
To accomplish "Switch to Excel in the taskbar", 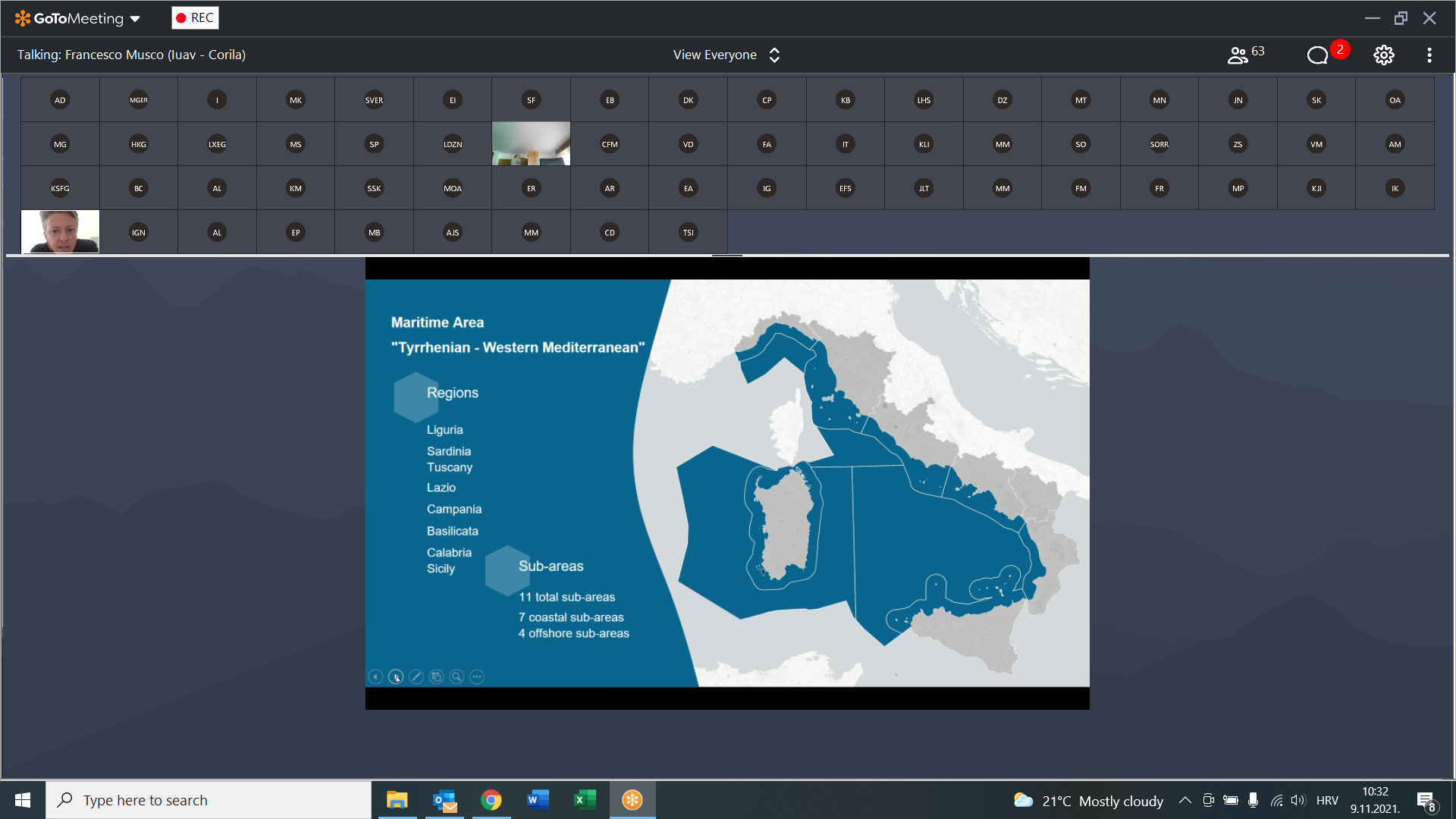I will (x=585, y=800).
